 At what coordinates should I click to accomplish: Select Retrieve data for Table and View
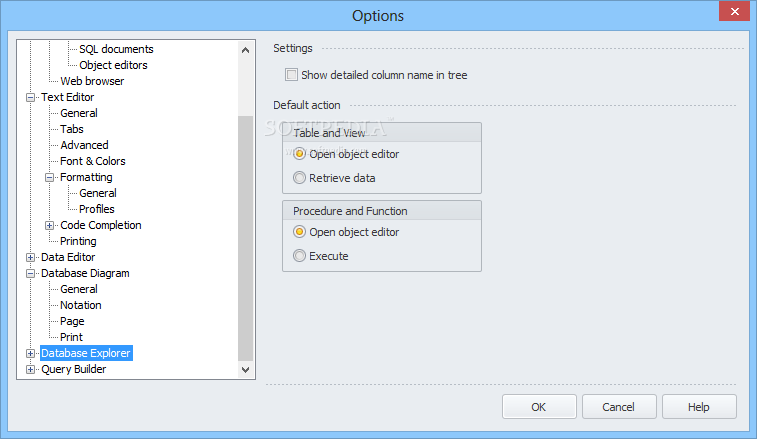(x=299, y=178)
